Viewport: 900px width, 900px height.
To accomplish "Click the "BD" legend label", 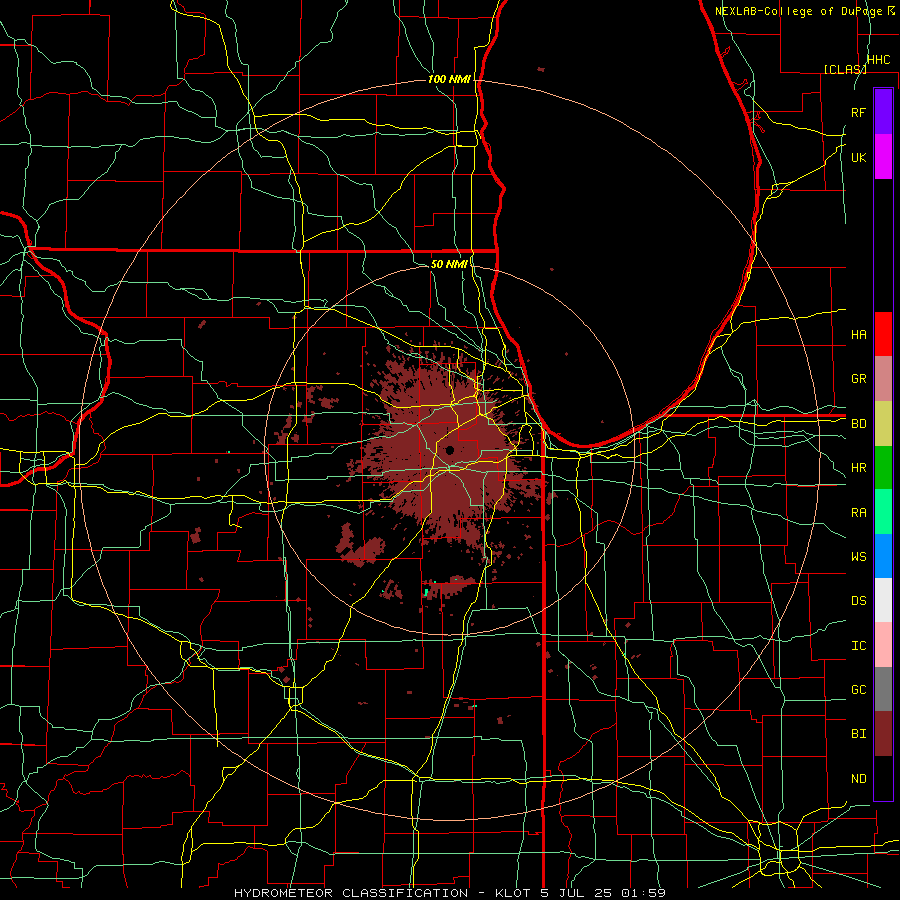I will tap(859, 424).
